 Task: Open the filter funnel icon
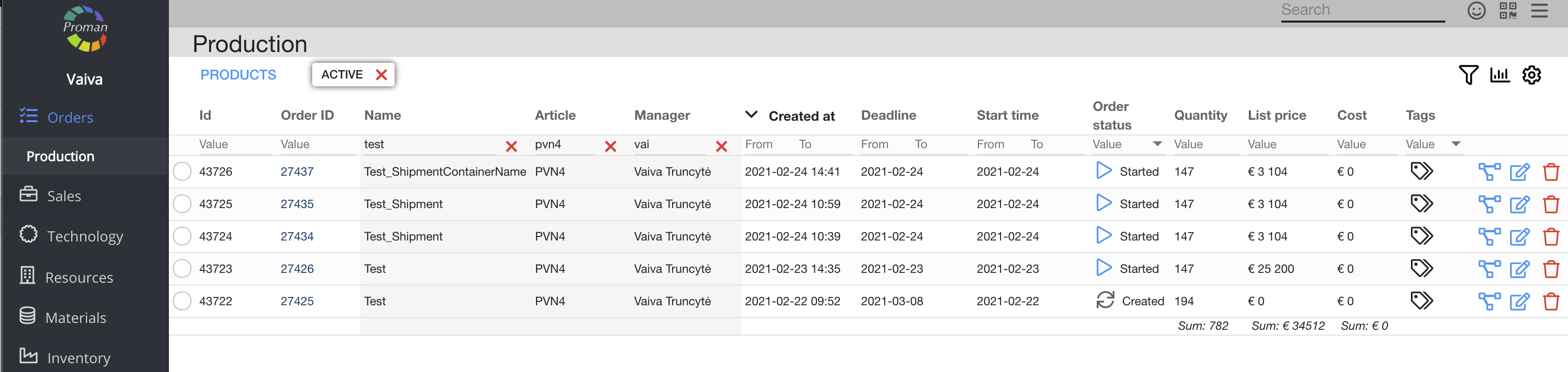tap(1467, 75)
